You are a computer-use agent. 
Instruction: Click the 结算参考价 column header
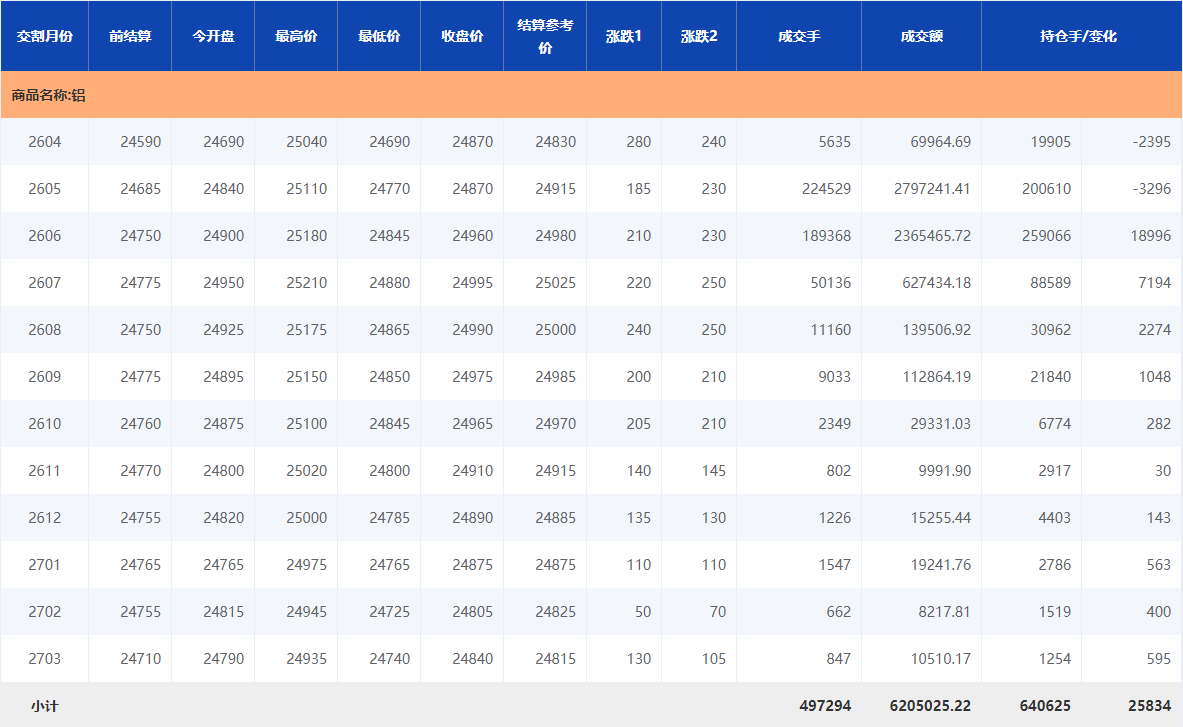[x=545, y=36]
